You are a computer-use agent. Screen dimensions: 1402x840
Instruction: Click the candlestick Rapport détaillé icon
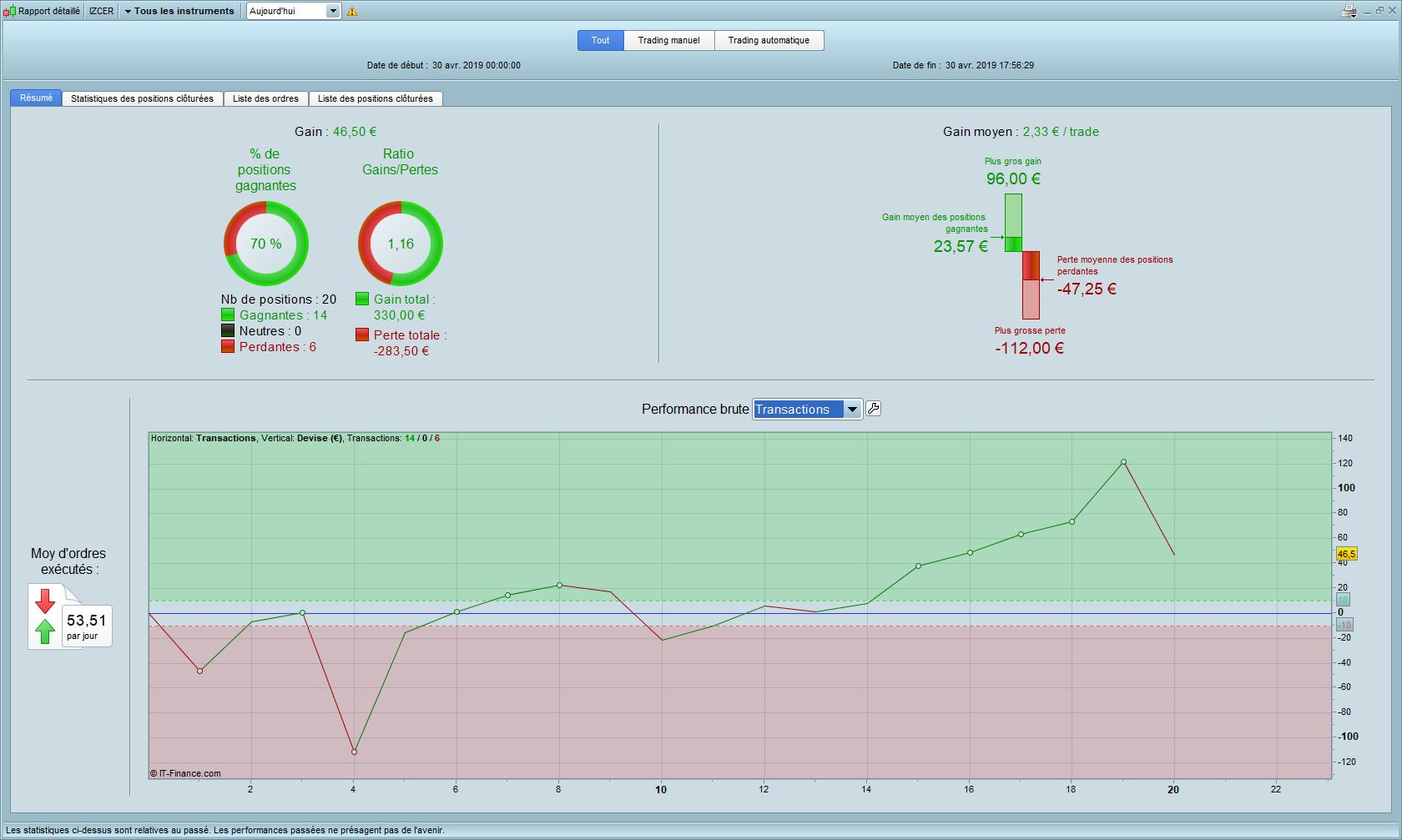pos(10,11)
